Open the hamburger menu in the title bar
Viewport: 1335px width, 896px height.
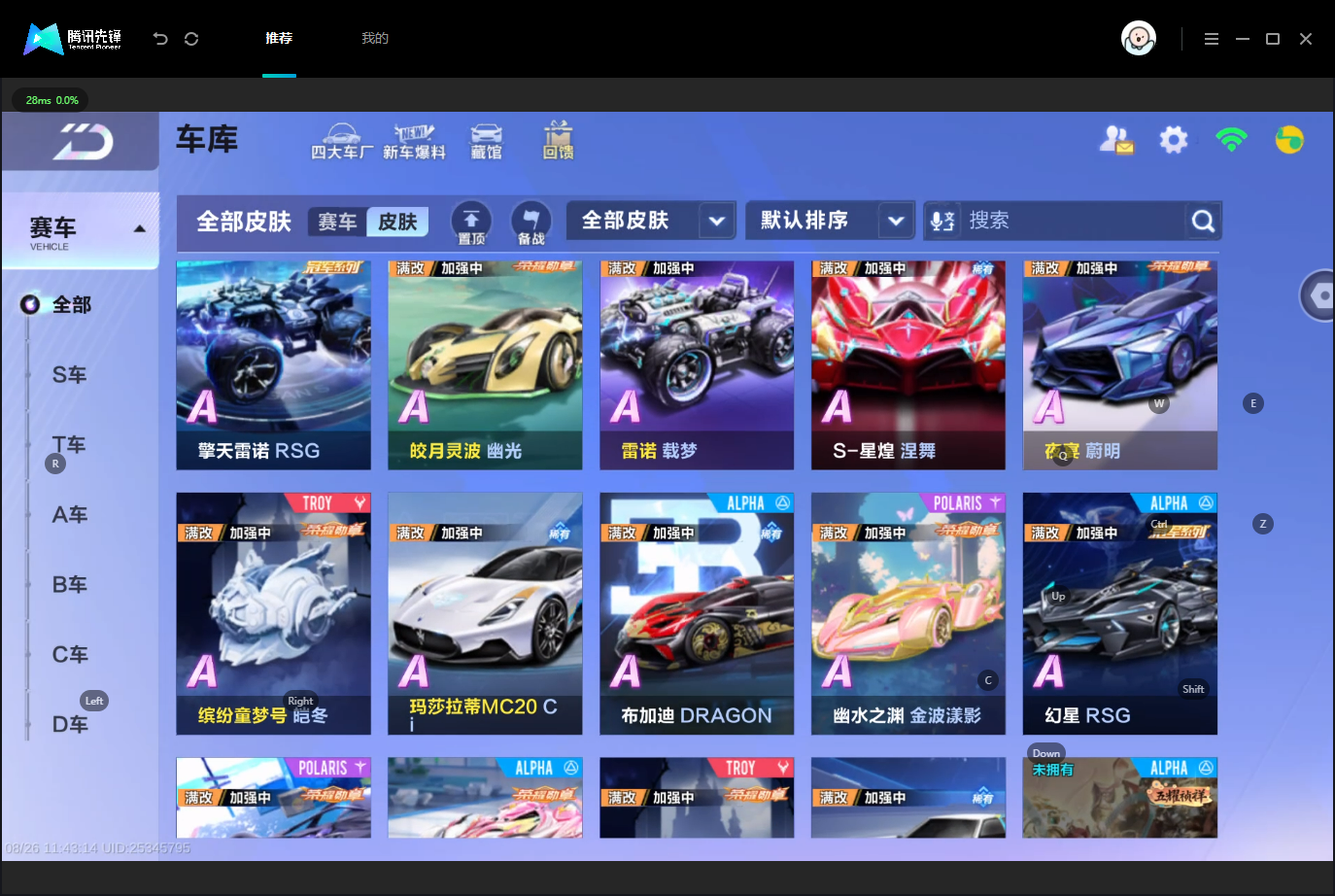point(1211,39)
